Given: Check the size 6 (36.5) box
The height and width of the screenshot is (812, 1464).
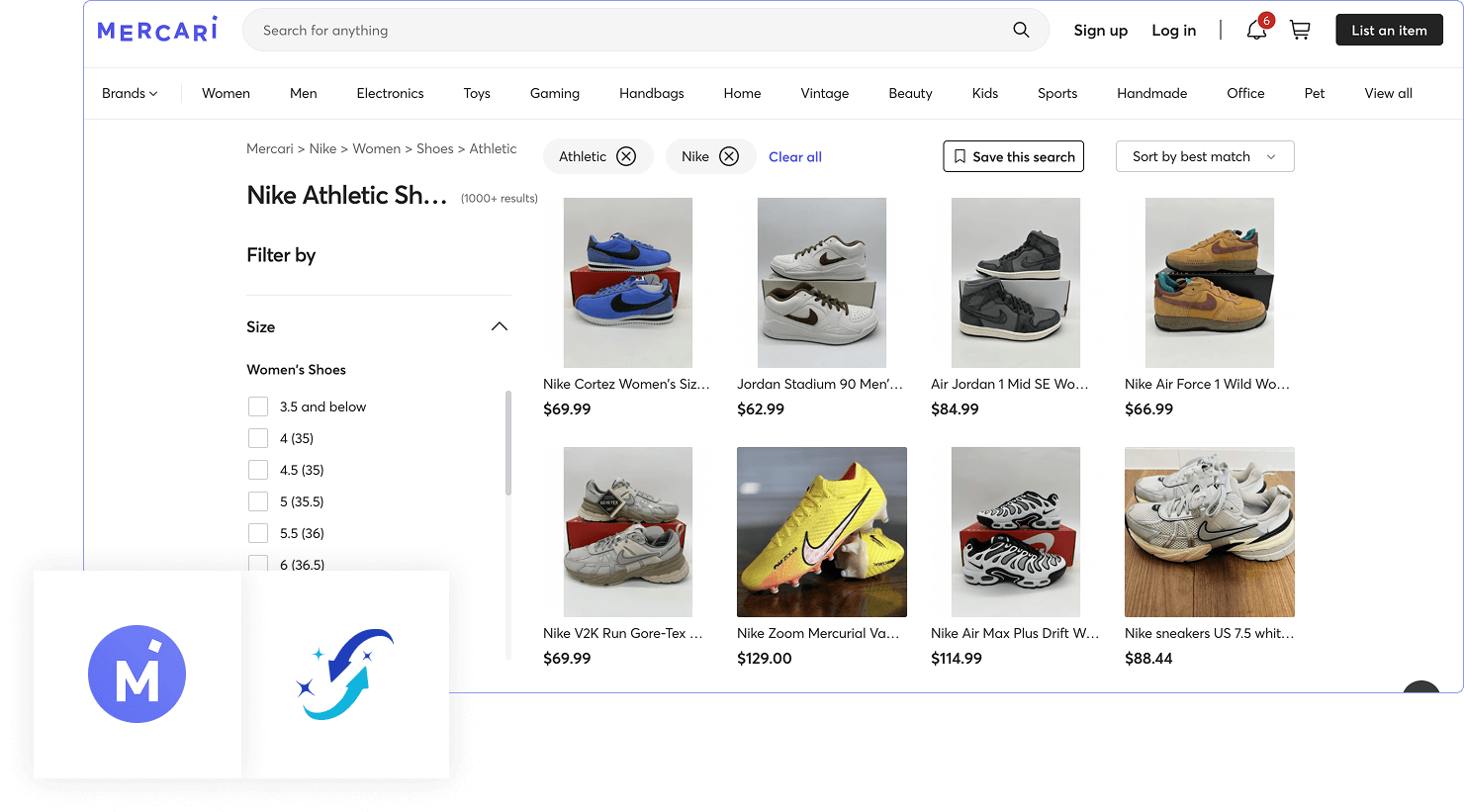Looking at the screenshot, I should click(x=258, y=563).
